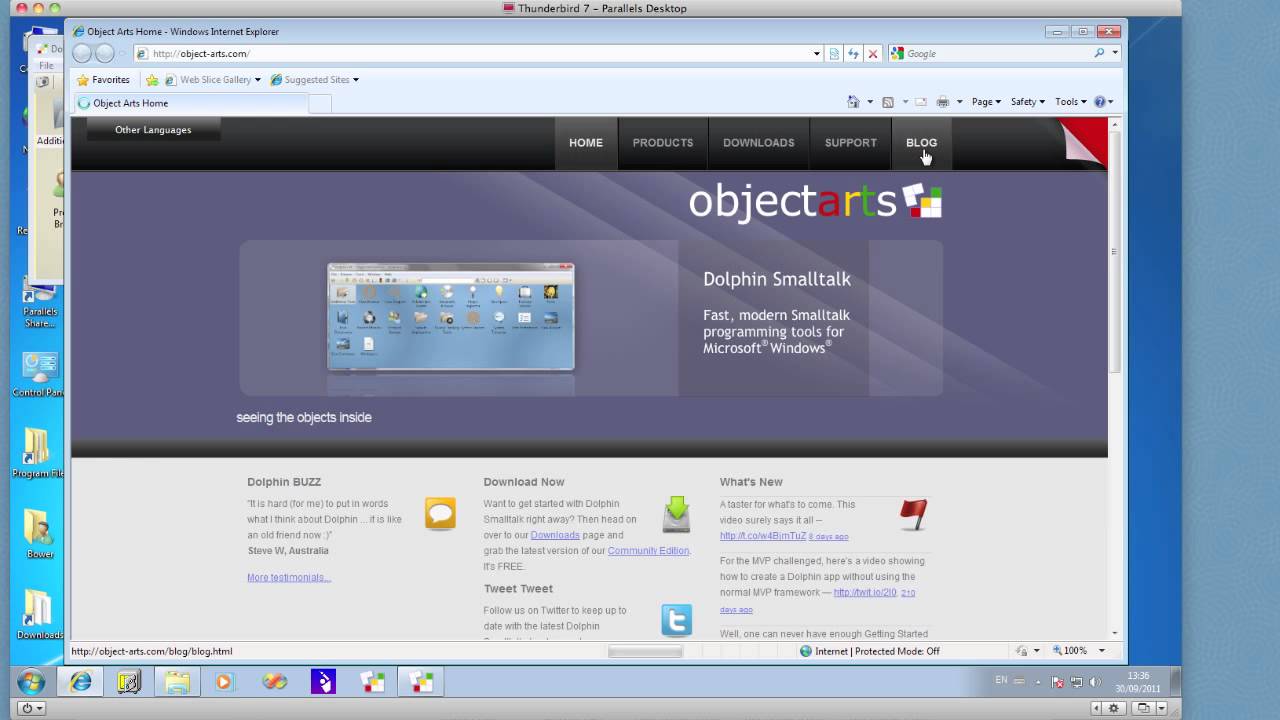Click Other Languages button
This screenshot has width=1280, height=720.
153,130
